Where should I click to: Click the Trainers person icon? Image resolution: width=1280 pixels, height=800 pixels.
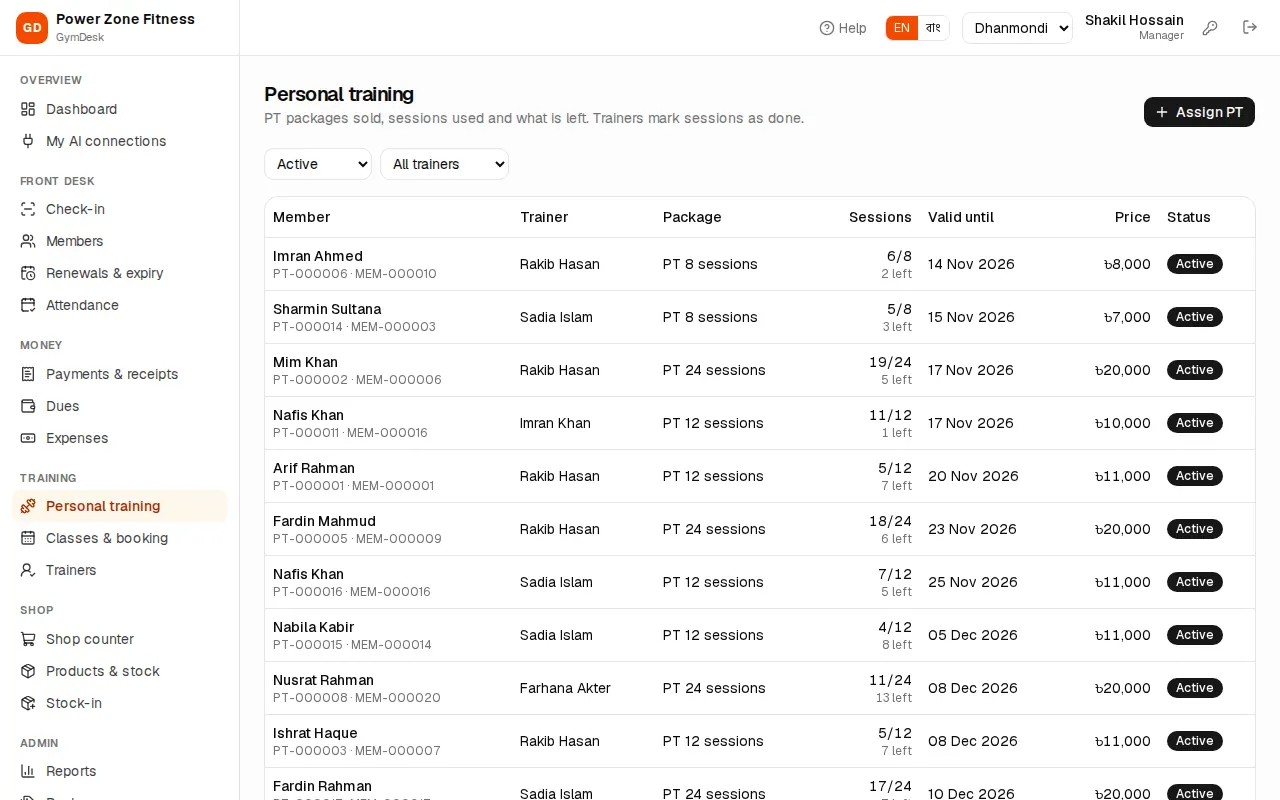pos(28,570)
